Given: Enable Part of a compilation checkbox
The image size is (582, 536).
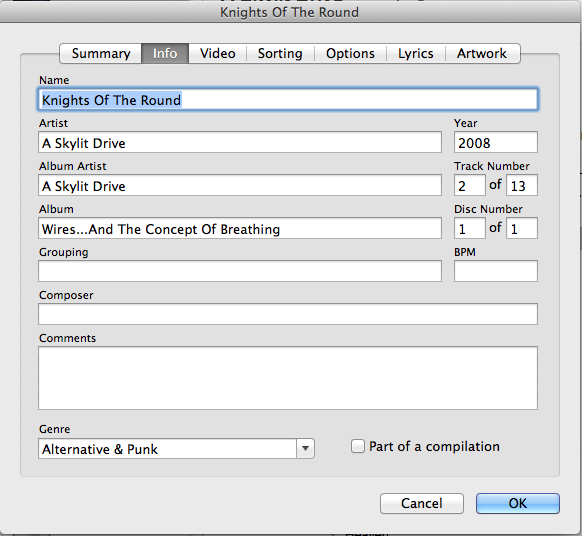Looking at the screenshot, I should coord(358,446).
